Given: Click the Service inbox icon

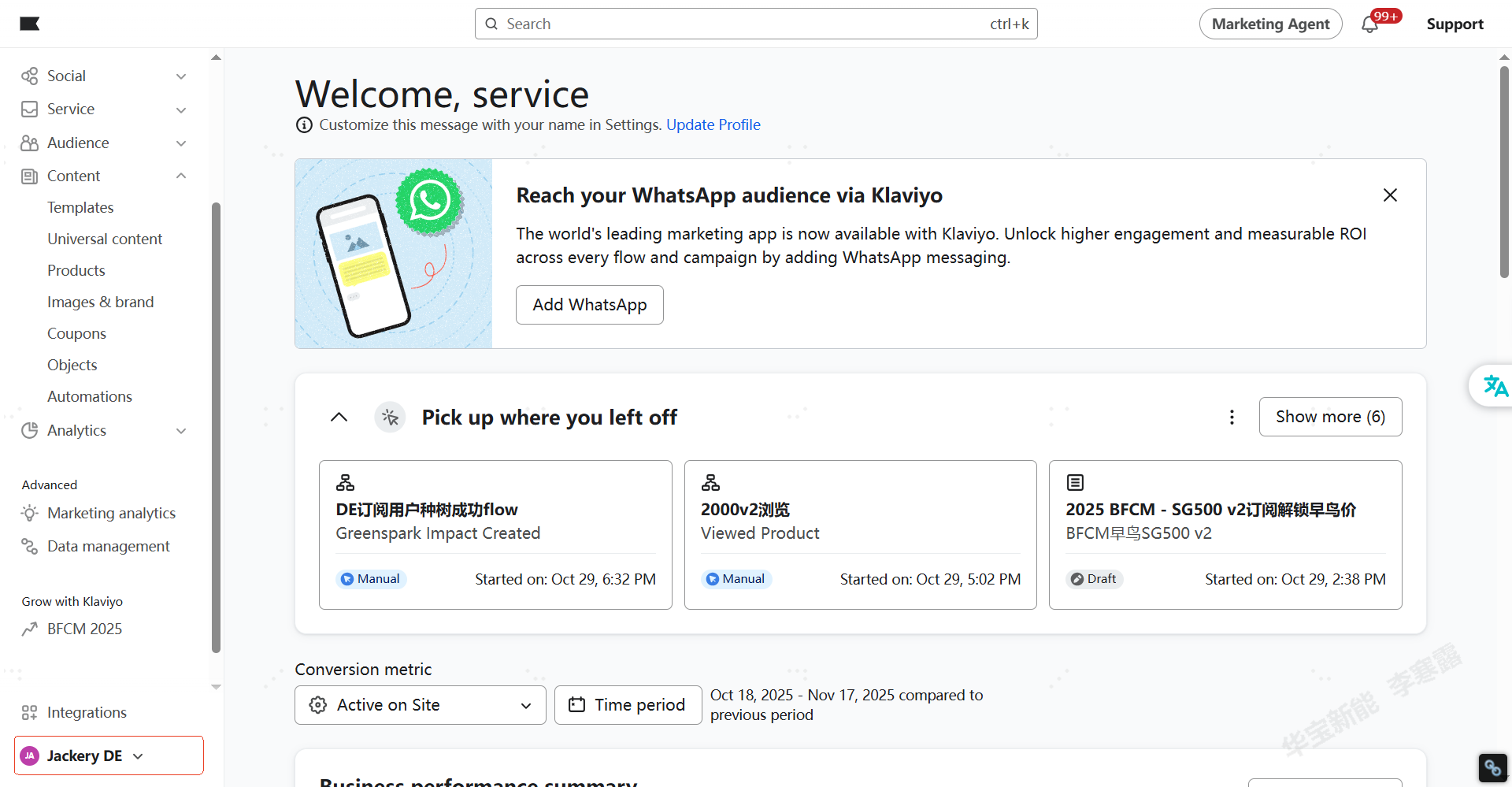Looking at the screenshot, I should tap(30, 110).
